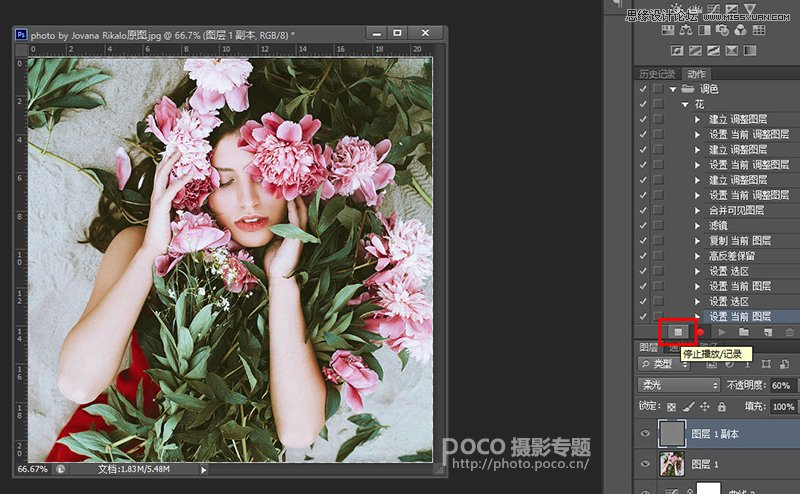Click document size 文档:1.83M/5.48M
The image size is (800, 494).
coord(134,469)
